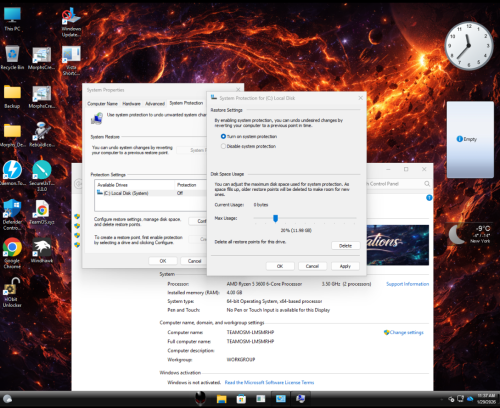This screenshot has width=500, height=408.
Task: Click the Alienware start button on the taskbar
Action: click(x=200, y=398)
